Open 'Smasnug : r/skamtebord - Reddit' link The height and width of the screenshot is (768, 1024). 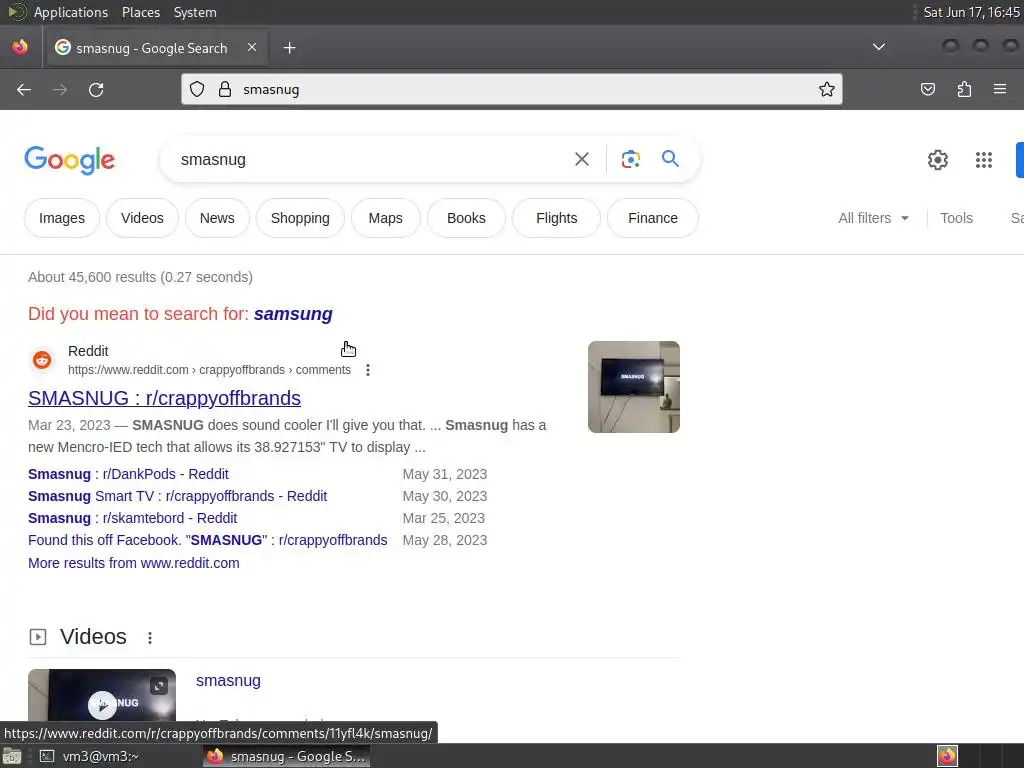[133, 519]
